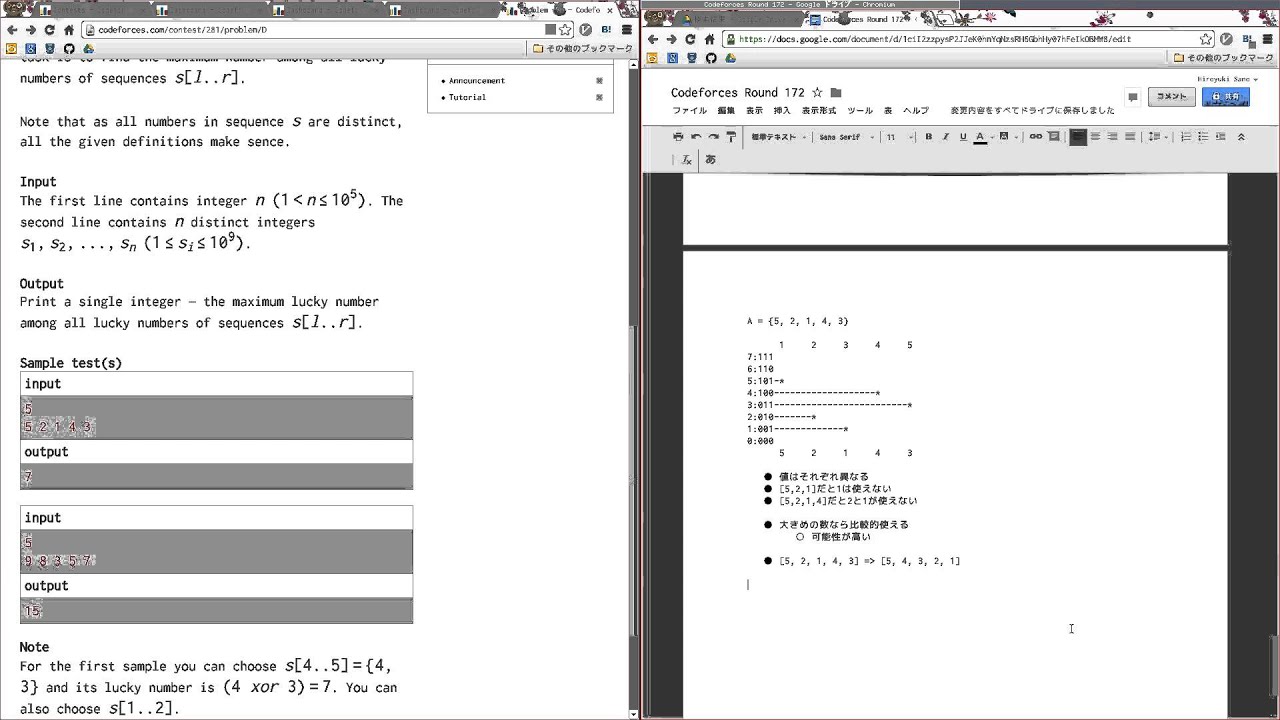The height and width of the screenshot is (720, 1280).
Task: Open the 表示形式 menu
Action: 819,111
